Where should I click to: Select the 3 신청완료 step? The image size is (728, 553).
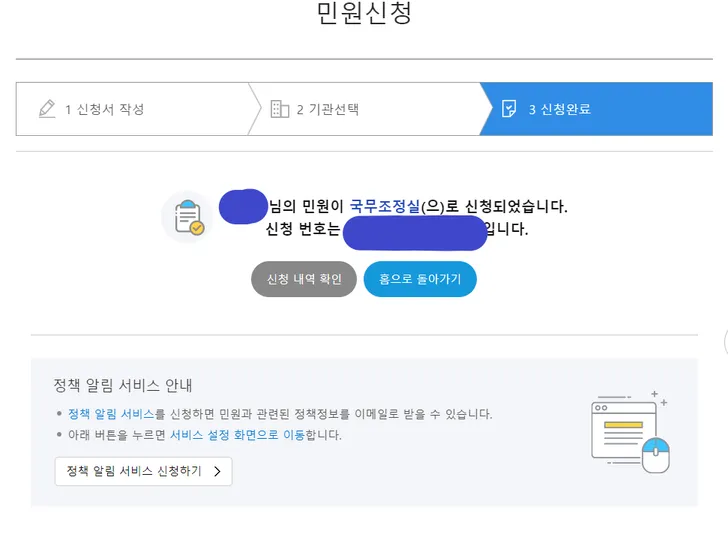(x=596, y=109)
